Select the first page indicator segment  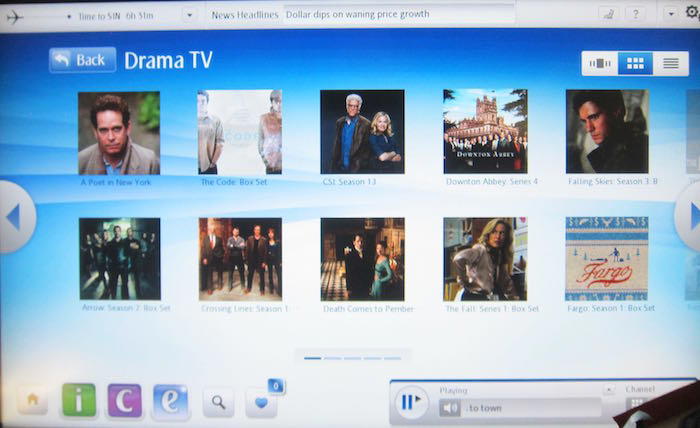pyautogui.click(x=312, y=358)
